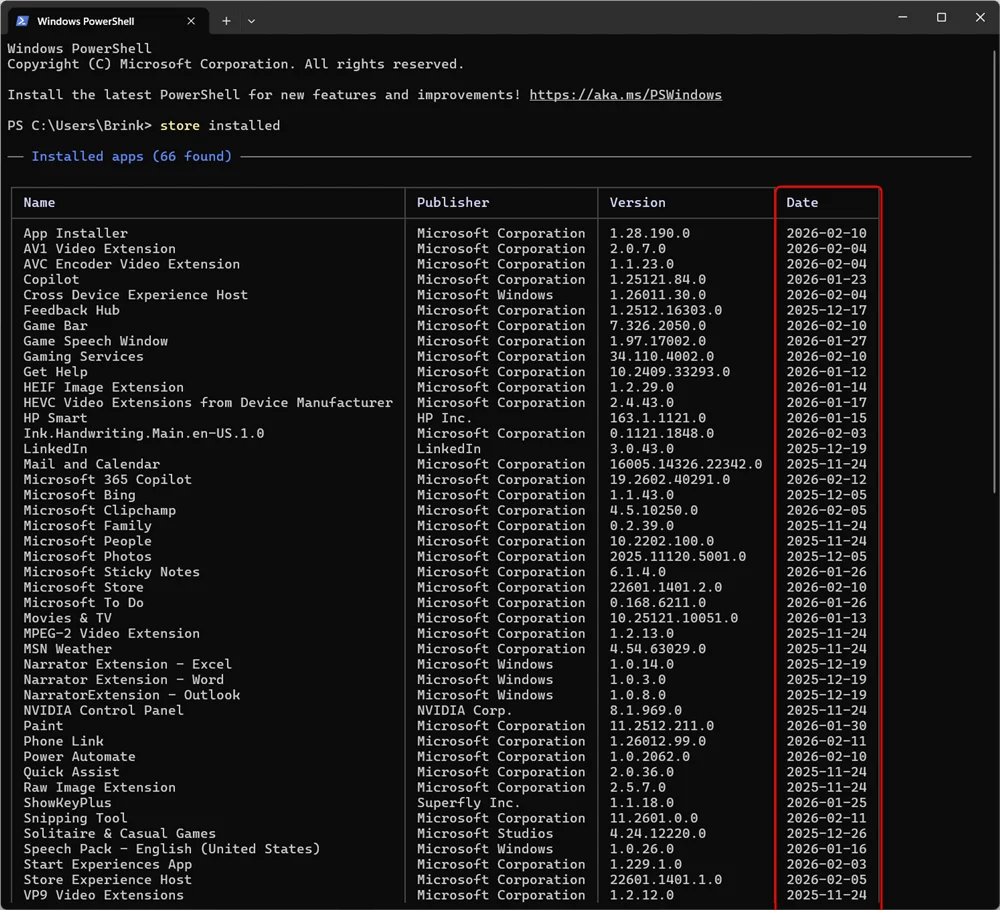Click the 'Power Automate' entry
The width and height of the screenshot is (1000, 910).
(x=80, y=756)
